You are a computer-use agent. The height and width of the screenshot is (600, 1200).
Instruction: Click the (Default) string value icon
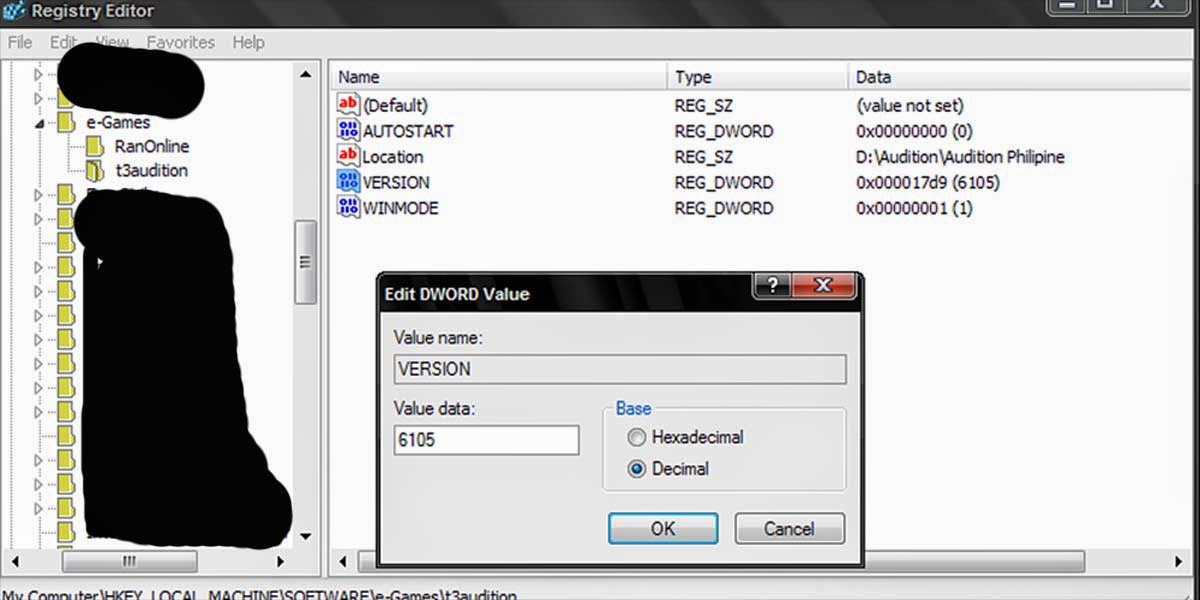[x=348, y=105]
